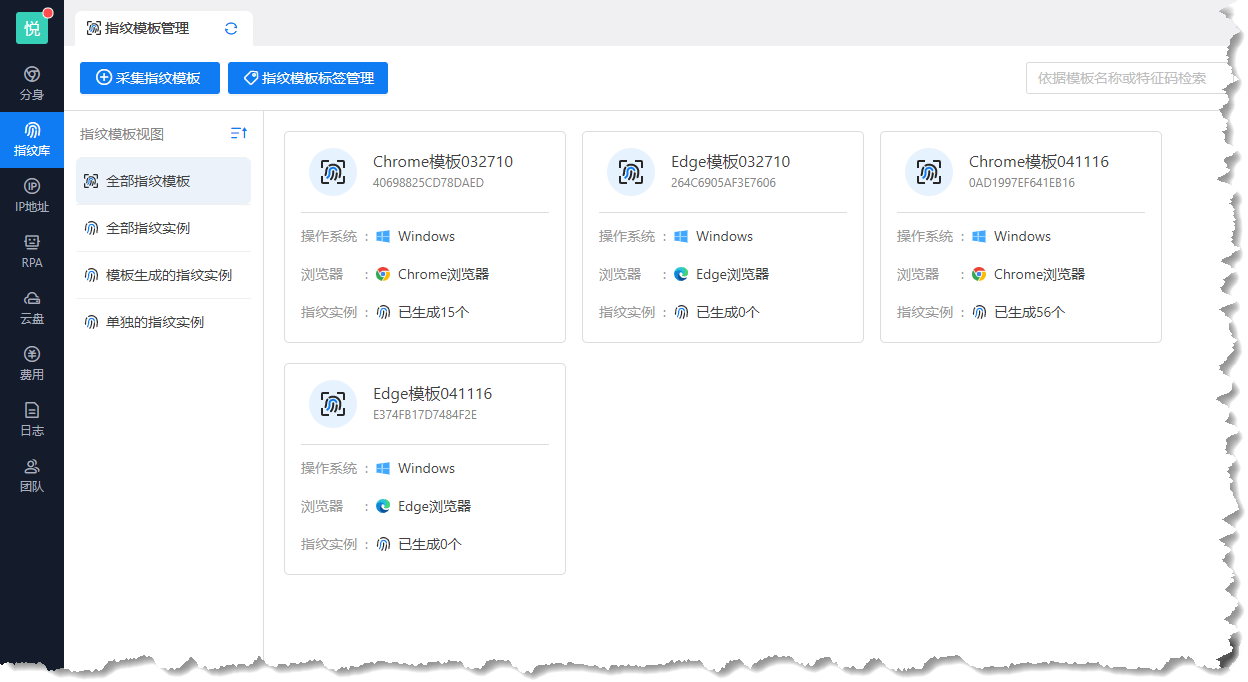Click fingerprint icon of Edge模板032710 card
Screen dimensions: 1248x682
coord(631,172)
